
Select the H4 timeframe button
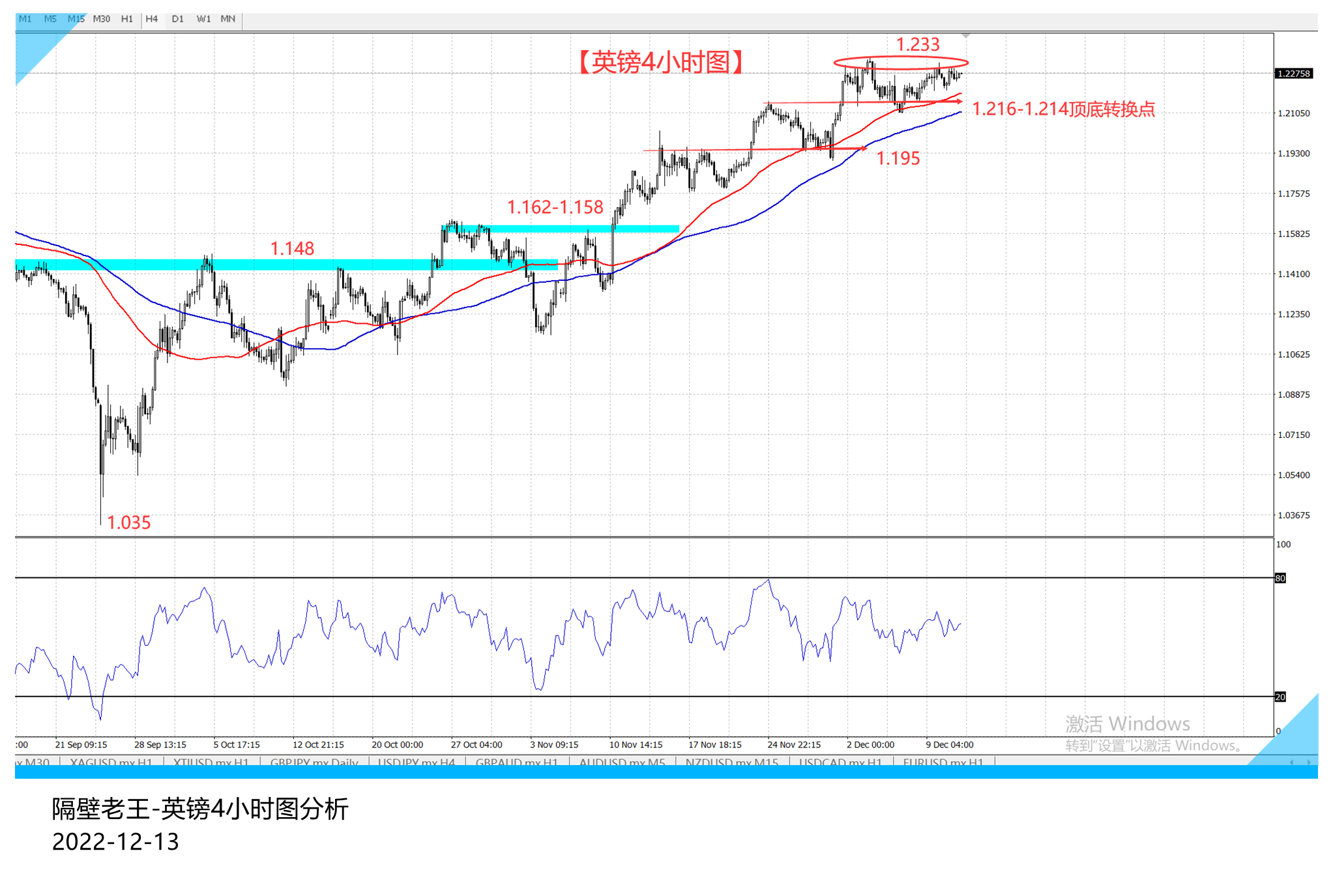pos(151,19)
